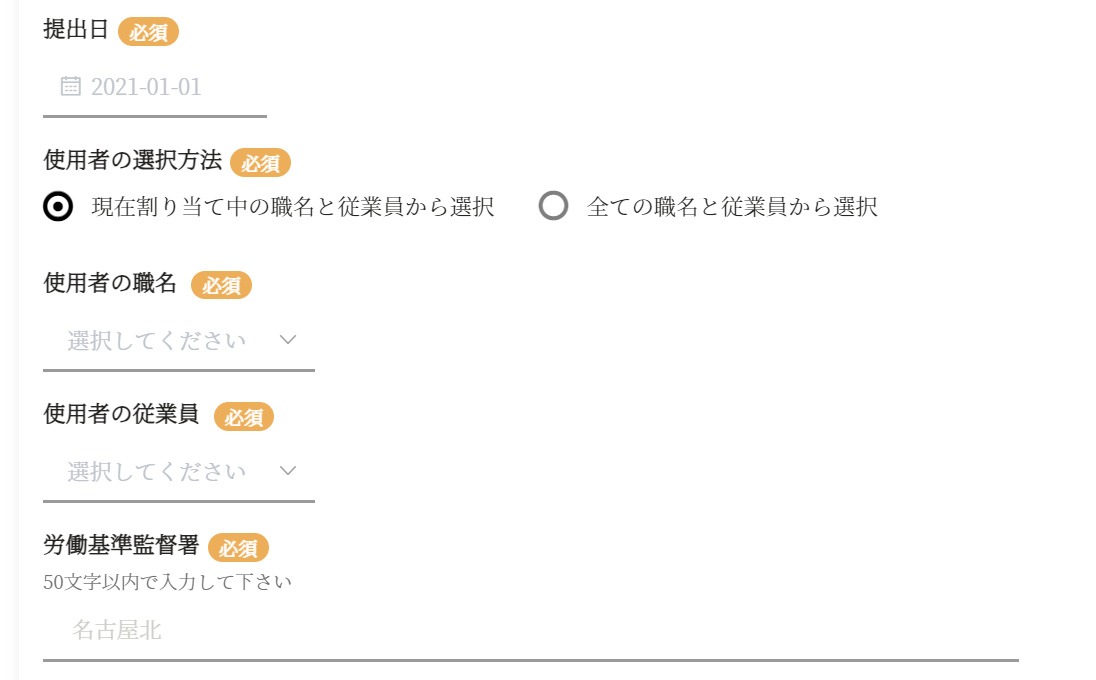Click the 必須 badge beside 労働基準監督署
The image size is (1096, 680).
238,548
